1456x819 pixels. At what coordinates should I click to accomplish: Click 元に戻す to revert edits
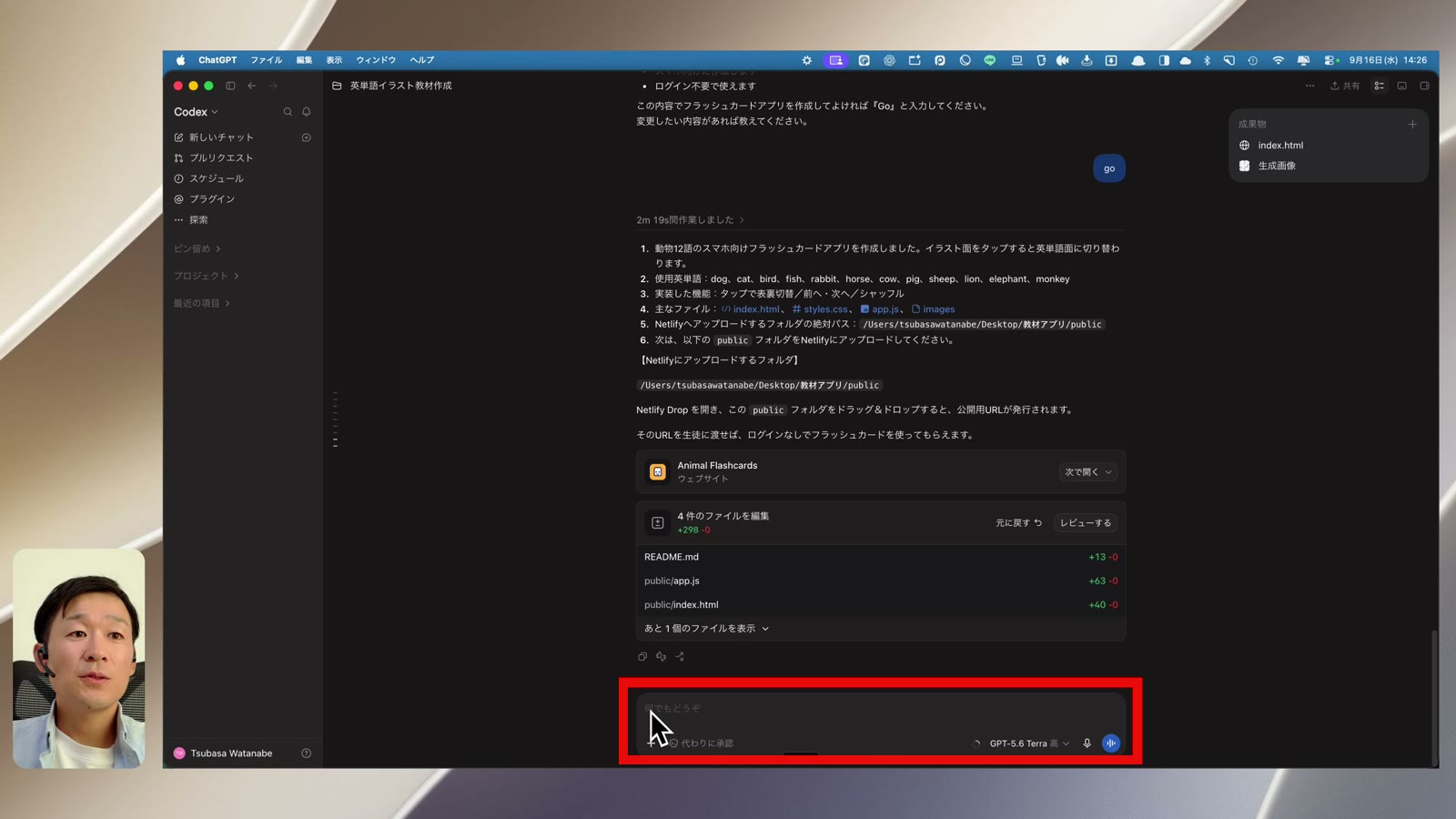pyautogui.click(x=1018, y=523)
